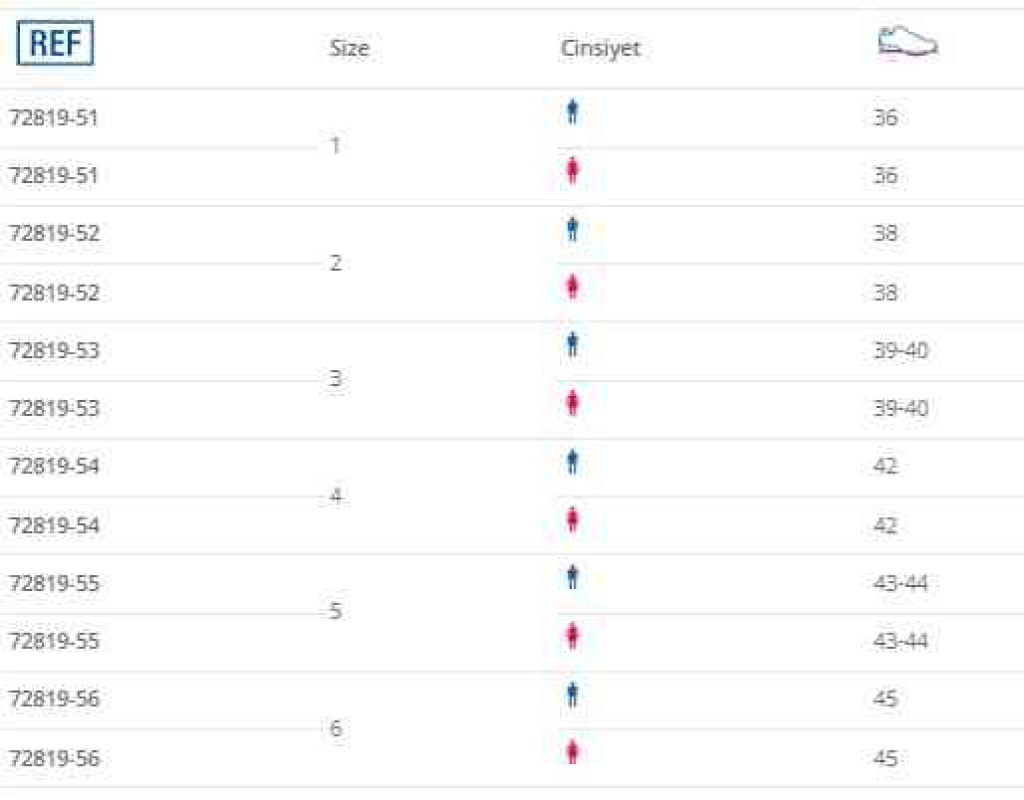Click the pink female icon for size 43-44
Image resolution: width=1024 pixels, height=800 pixels.
[573, 636]
